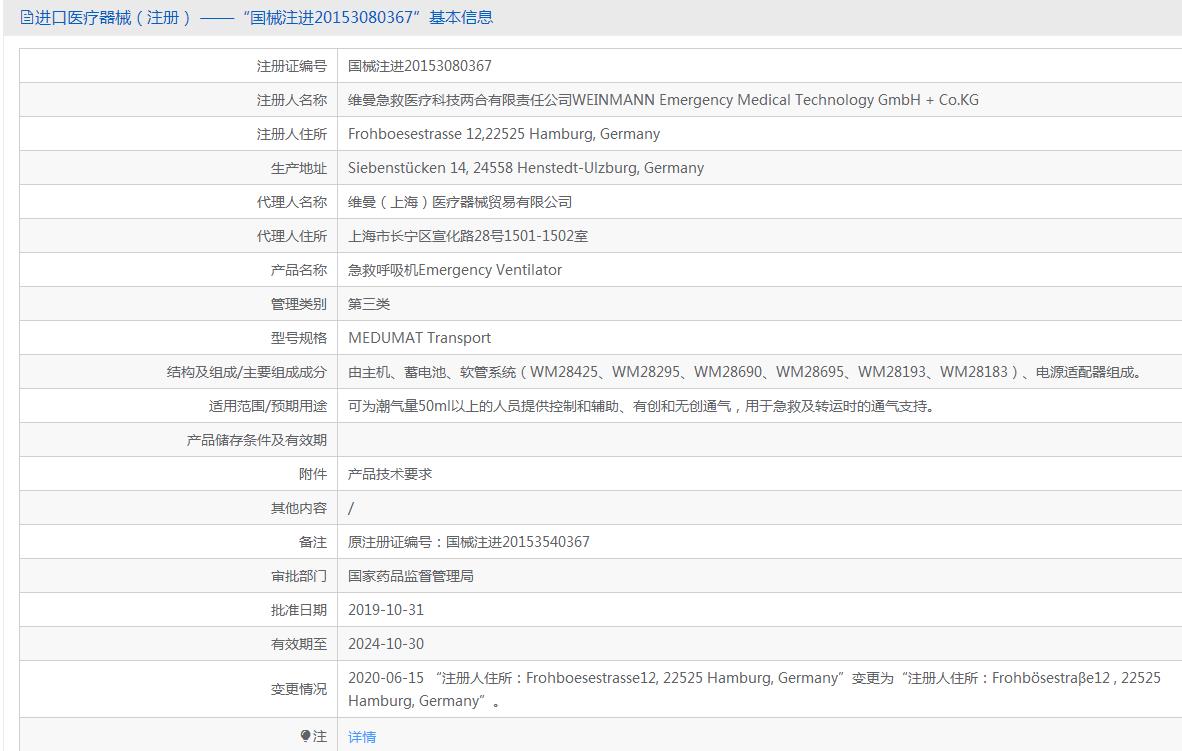Select the WEINMANN Emergency Medical Technology registrant name

pyautogui.click(x=663, y=100)
